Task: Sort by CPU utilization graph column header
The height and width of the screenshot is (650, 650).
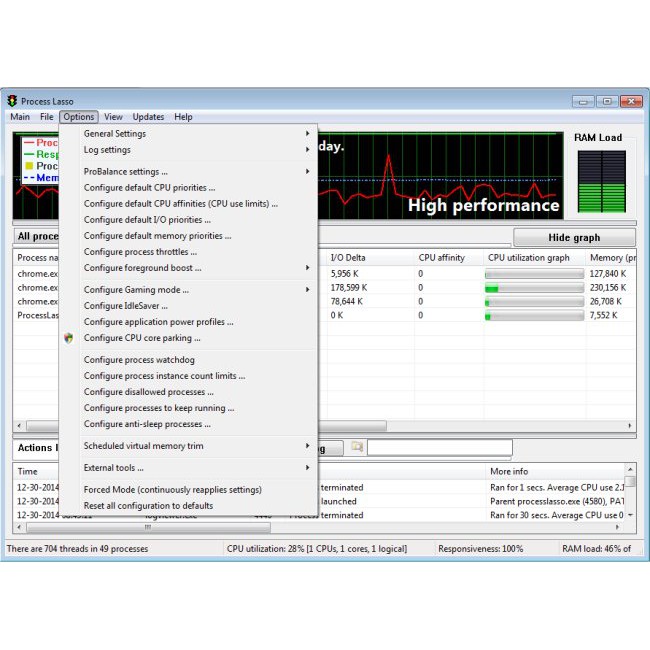Action: pos(535,258)
